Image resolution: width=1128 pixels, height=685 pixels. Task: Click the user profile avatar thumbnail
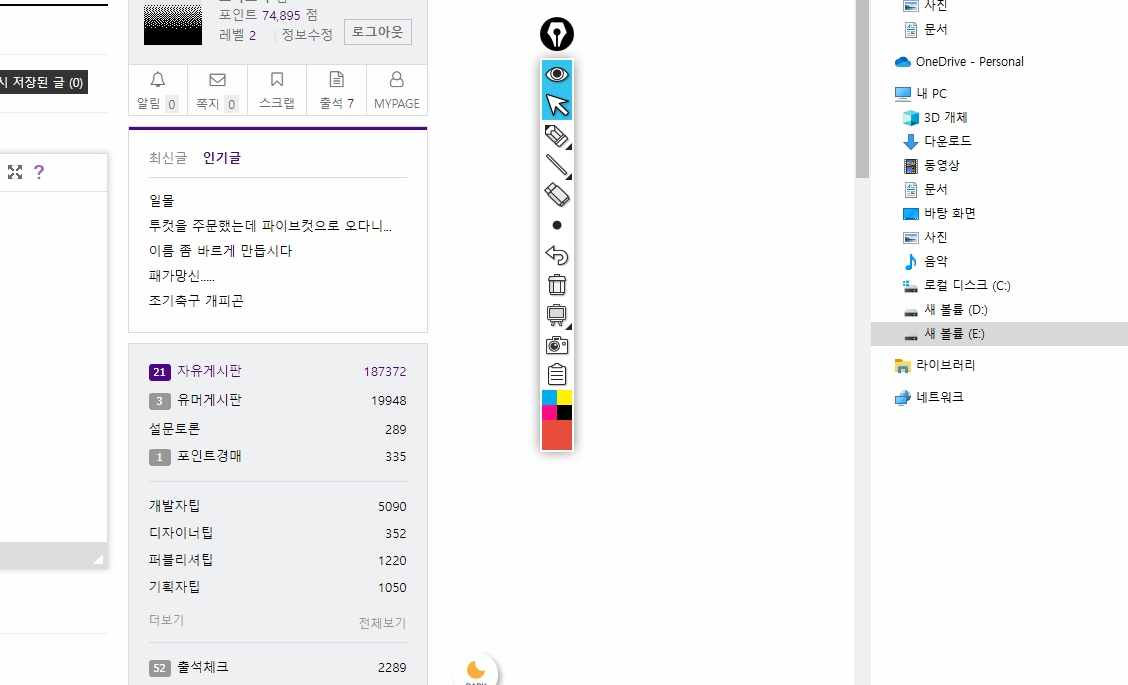pos(173,24)
